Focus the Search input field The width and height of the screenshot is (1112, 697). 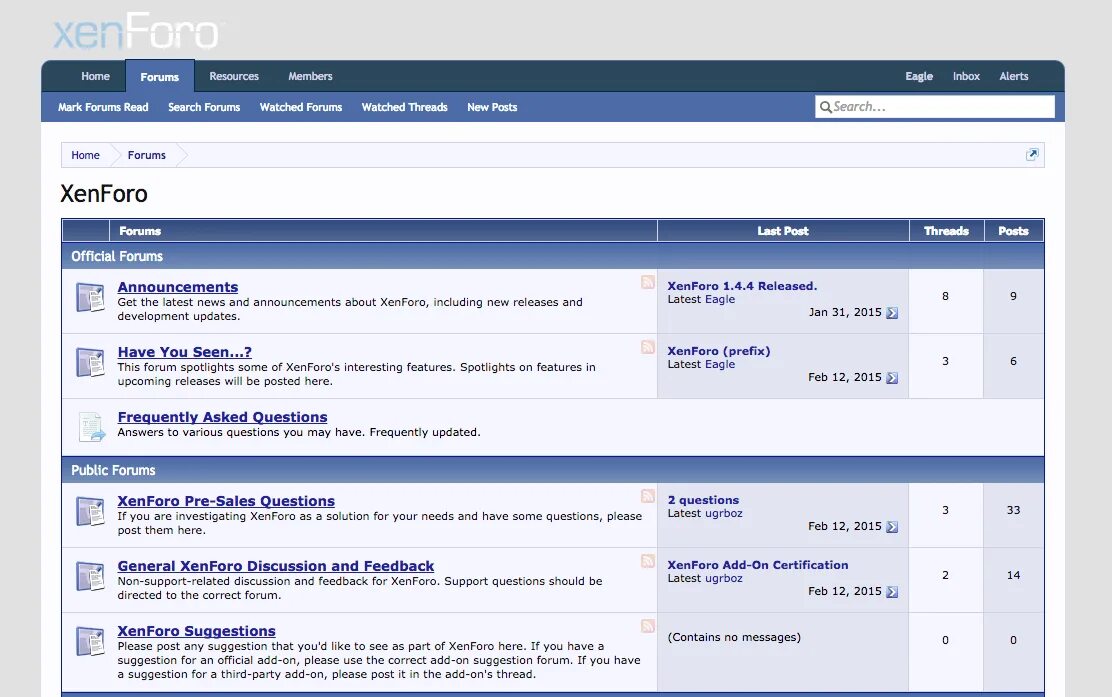coord(935,106)
